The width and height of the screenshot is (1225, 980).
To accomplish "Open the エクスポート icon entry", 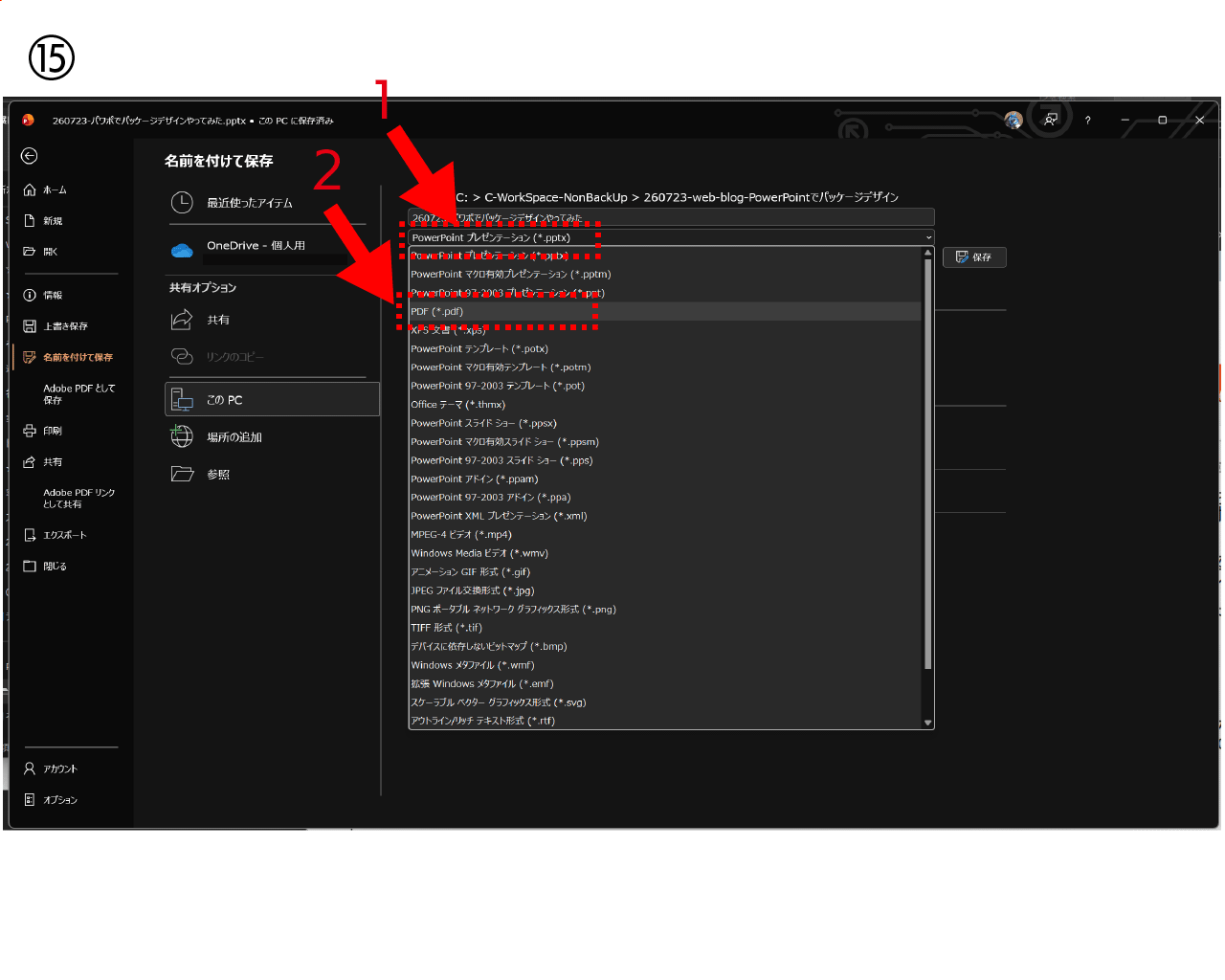I will (x=30, y=535).
